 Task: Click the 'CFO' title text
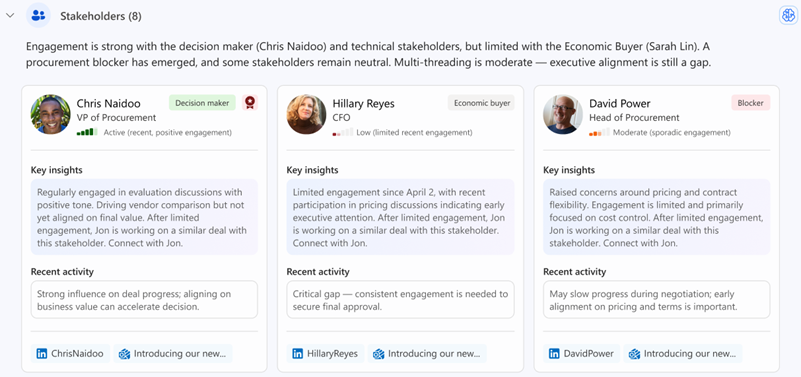pos(341,117)
